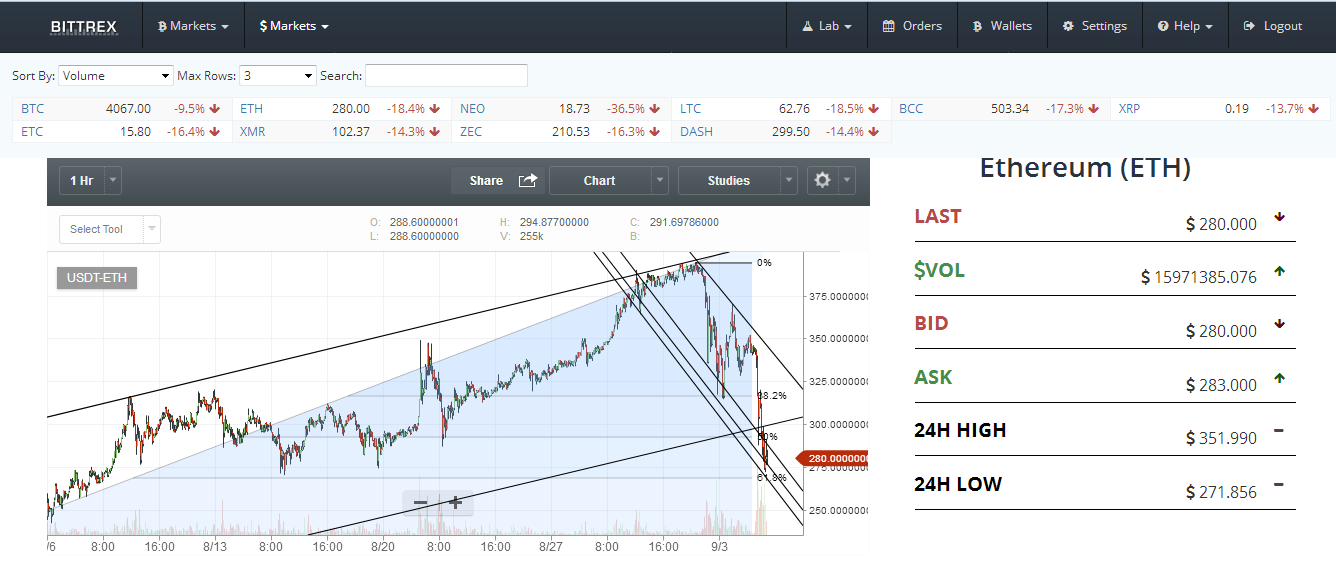Select the XRP market link

tap(1129, 108)
